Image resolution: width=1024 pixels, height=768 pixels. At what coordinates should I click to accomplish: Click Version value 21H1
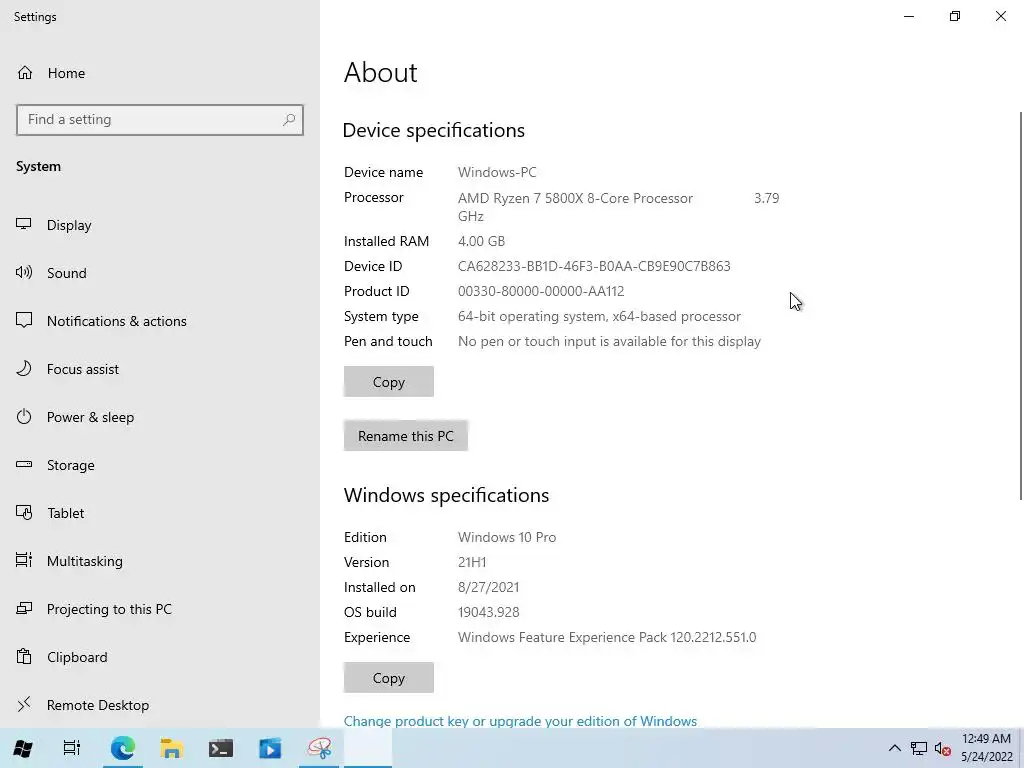coord(472,562)
